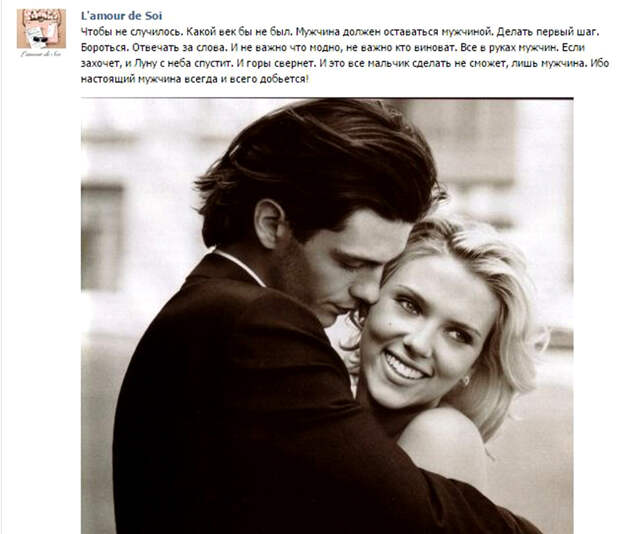Click the phrase "Все в руках мужчин"

pyautogui.click(x=508, y=48)
